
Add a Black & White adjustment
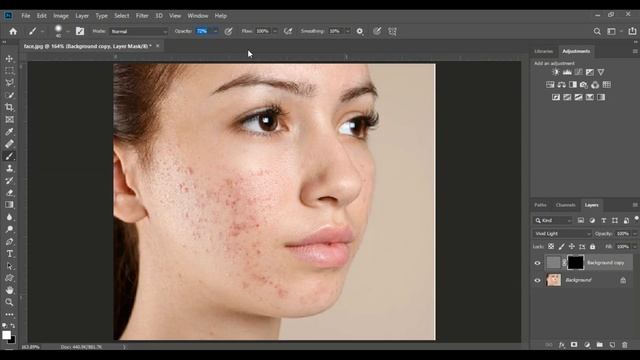point(573,85)
